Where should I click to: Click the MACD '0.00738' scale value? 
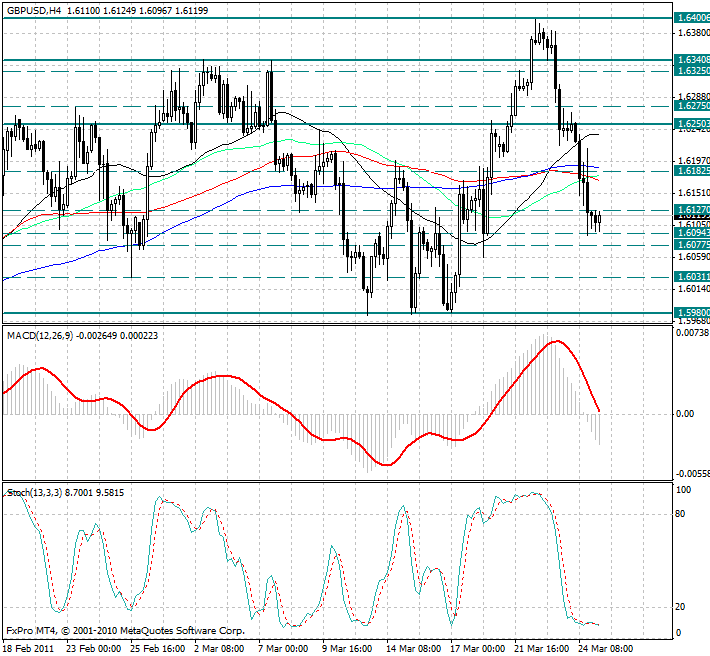(692, 333)
